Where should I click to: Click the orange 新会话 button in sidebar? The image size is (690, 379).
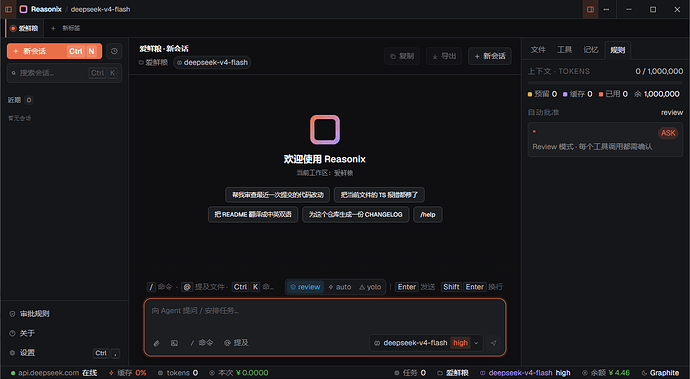[x=55, y=51]
